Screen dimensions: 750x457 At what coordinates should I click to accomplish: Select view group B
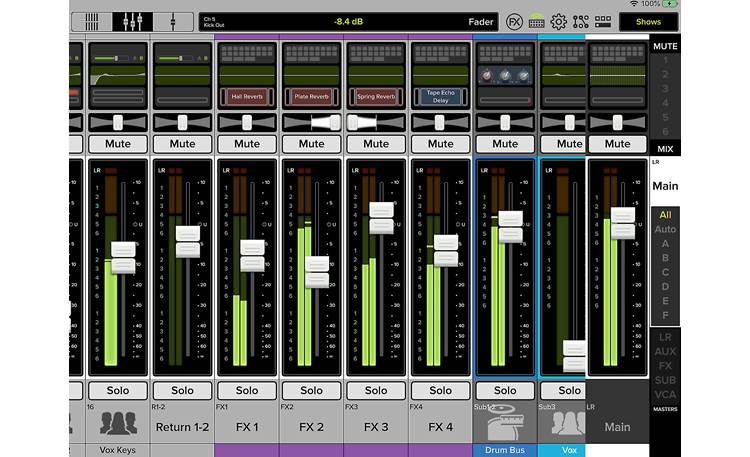(x=665, y=258)
